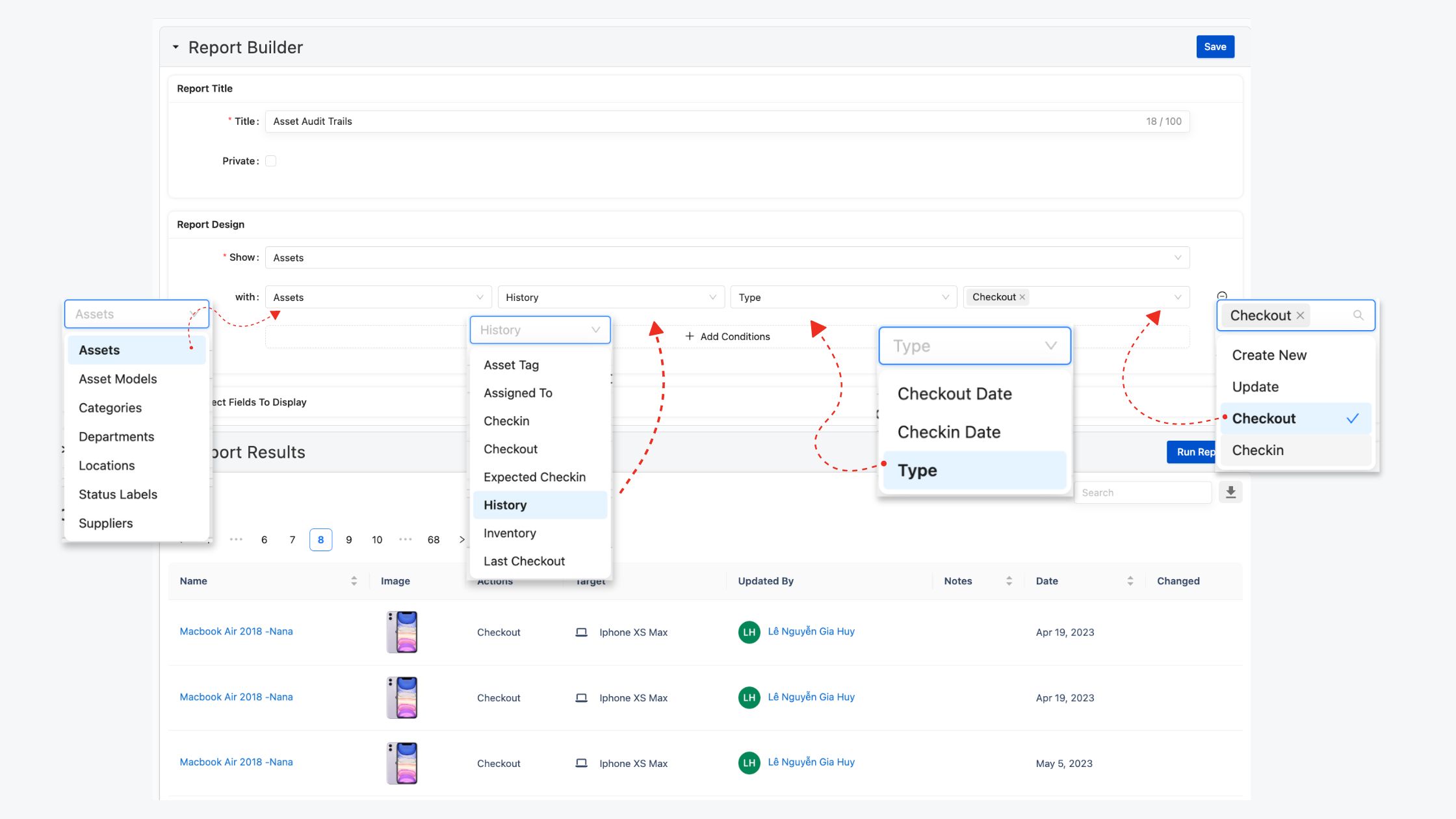Click the Notes column sort icon
Screen dimensions: 1456x819
1009,581
